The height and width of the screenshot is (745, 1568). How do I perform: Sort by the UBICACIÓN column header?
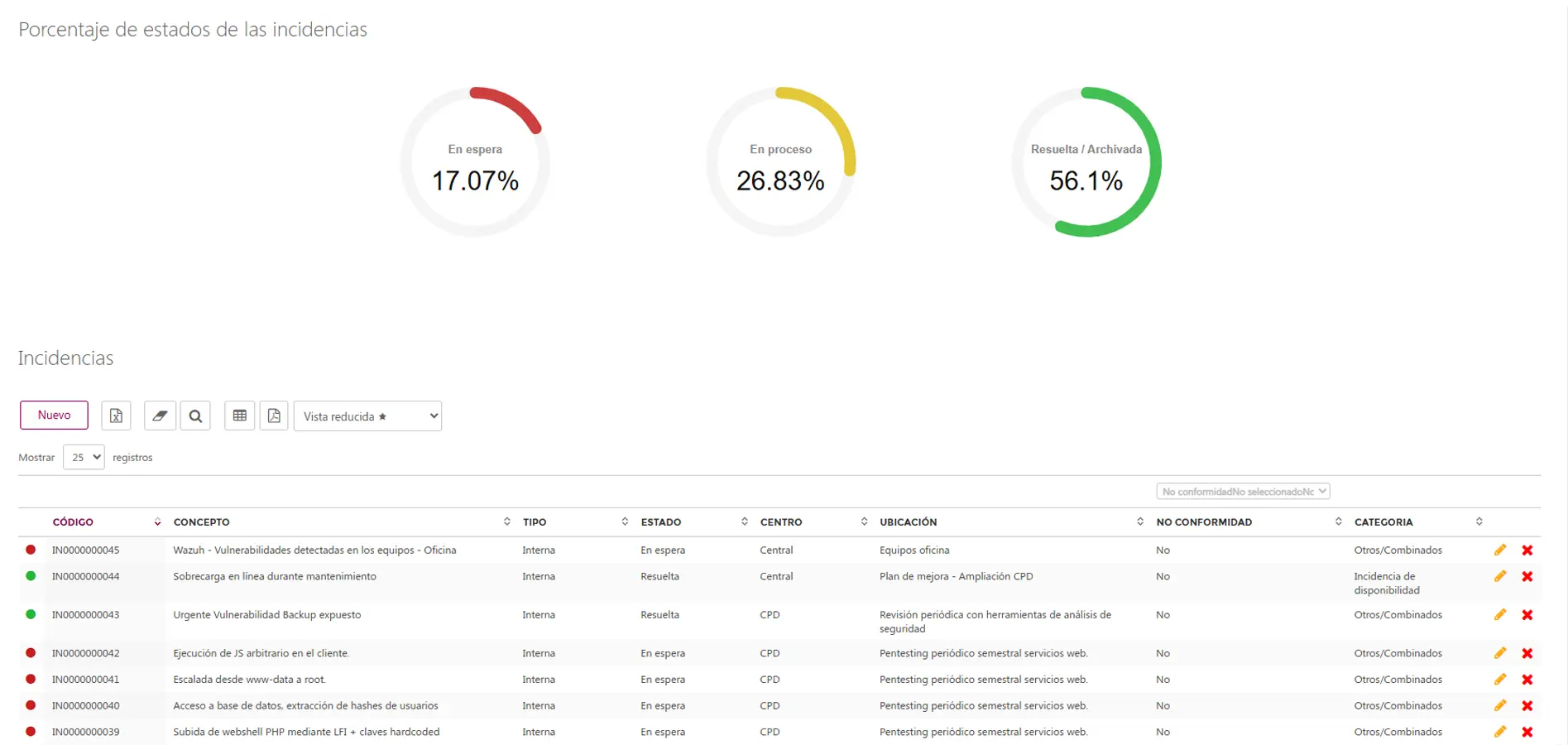coord(908,522)
